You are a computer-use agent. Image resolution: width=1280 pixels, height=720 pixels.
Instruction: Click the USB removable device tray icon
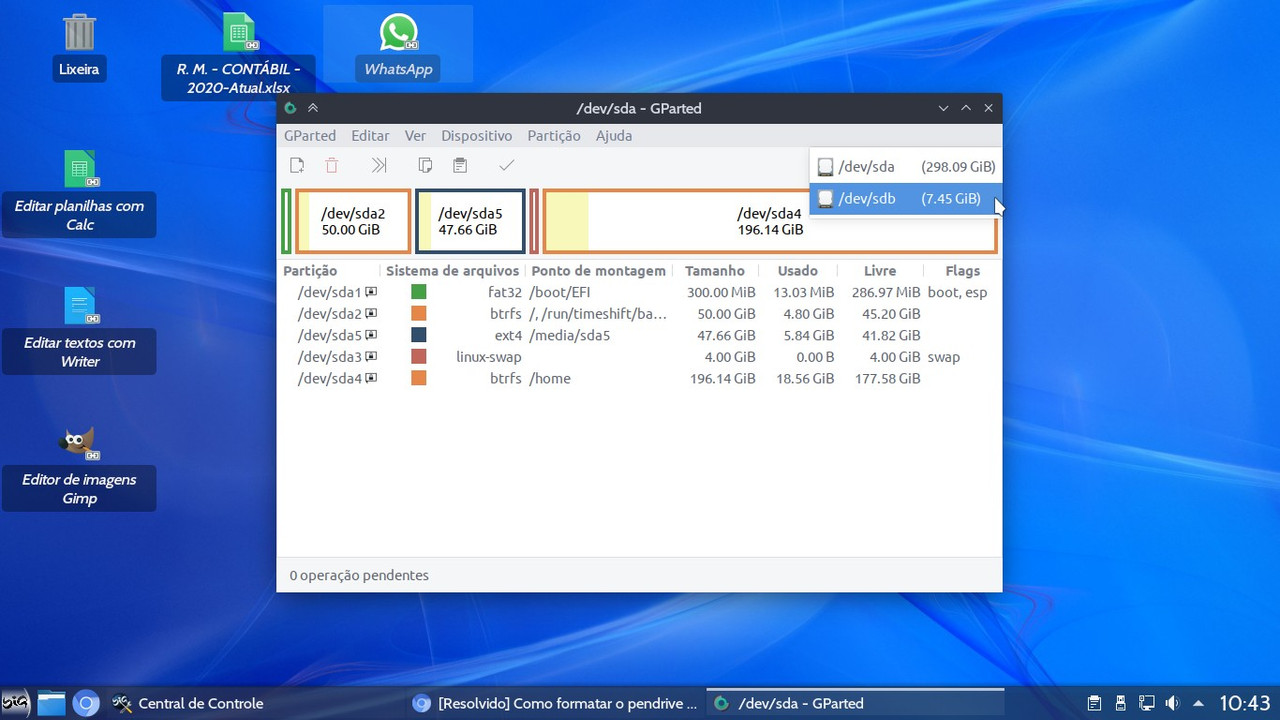1121,704
